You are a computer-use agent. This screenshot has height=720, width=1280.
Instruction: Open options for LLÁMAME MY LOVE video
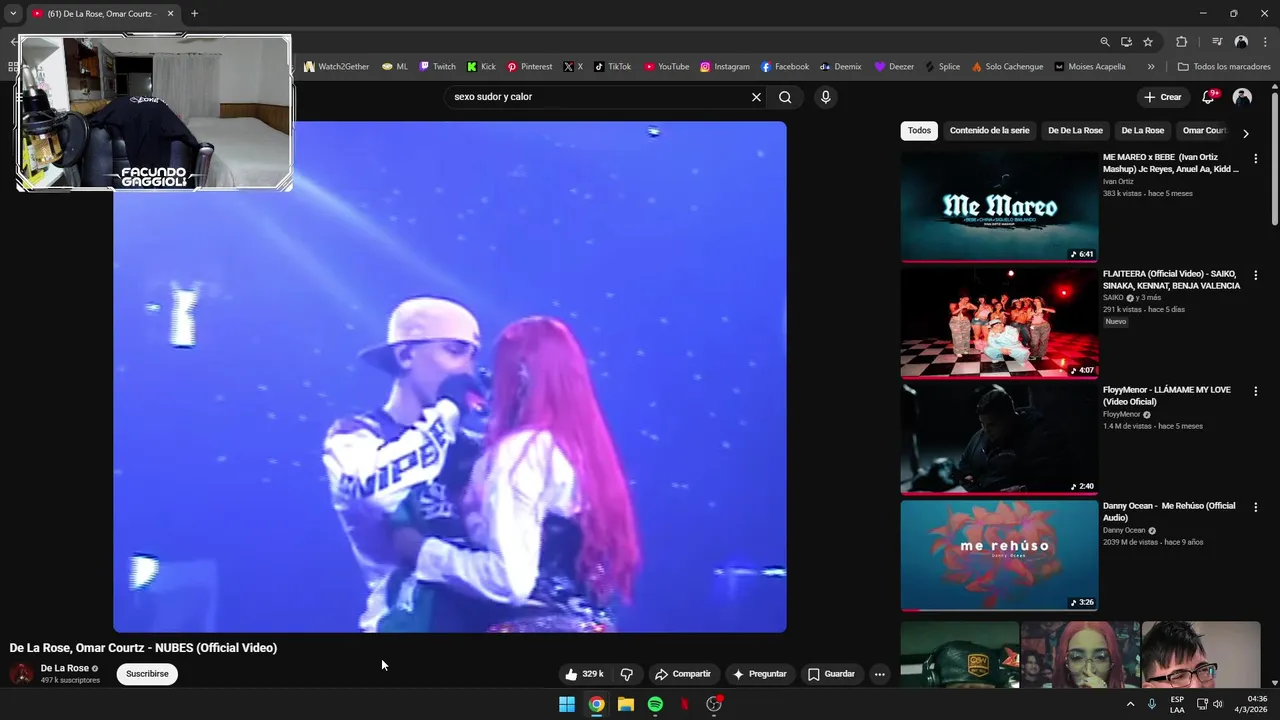[1256, 391]
